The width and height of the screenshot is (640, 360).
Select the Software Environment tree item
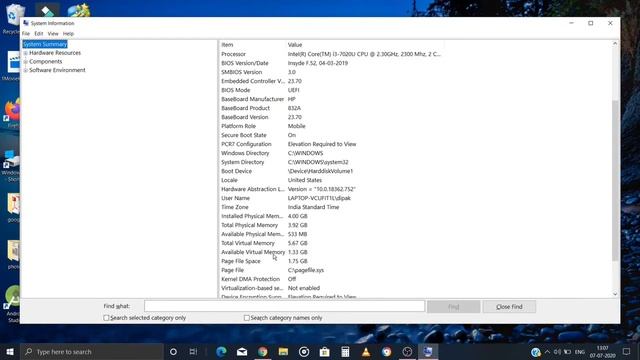pos(57,70)
